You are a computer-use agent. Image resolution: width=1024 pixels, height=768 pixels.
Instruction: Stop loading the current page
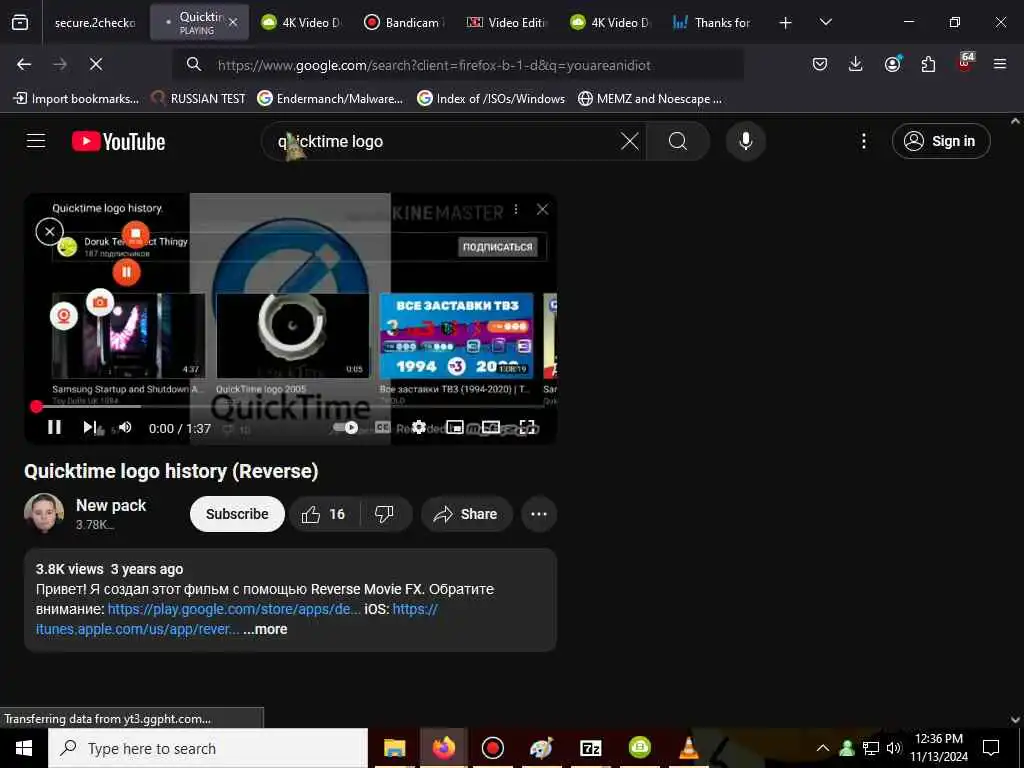pos(96,64)
